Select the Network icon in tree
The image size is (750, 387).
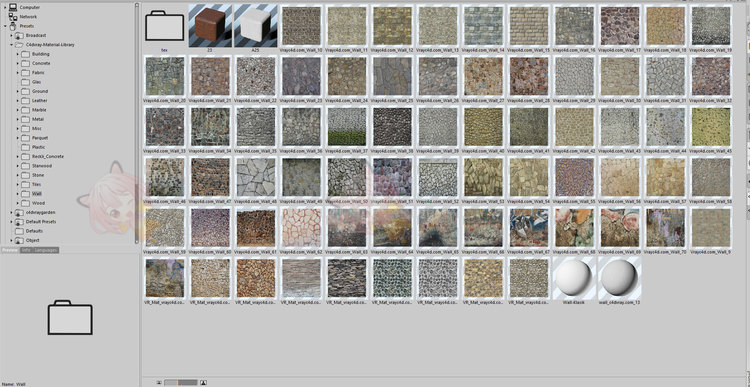click(x=13, y=17)
